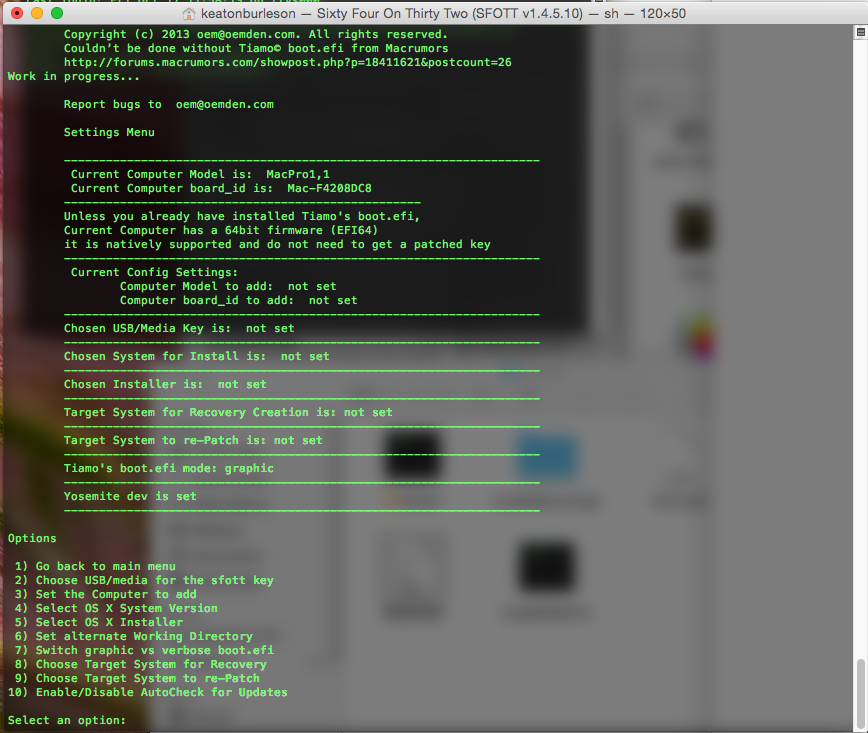
Task: Click option '1) Go back to main menu'
Action: click(95, 566)
